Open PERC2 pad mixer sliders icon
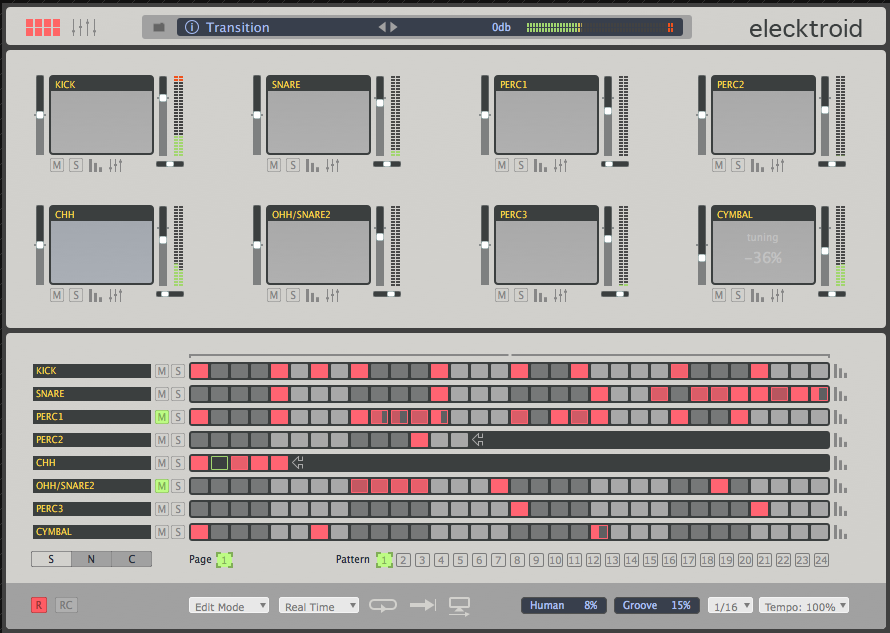Screen dimensions: 890x633 tap(777, 165)
